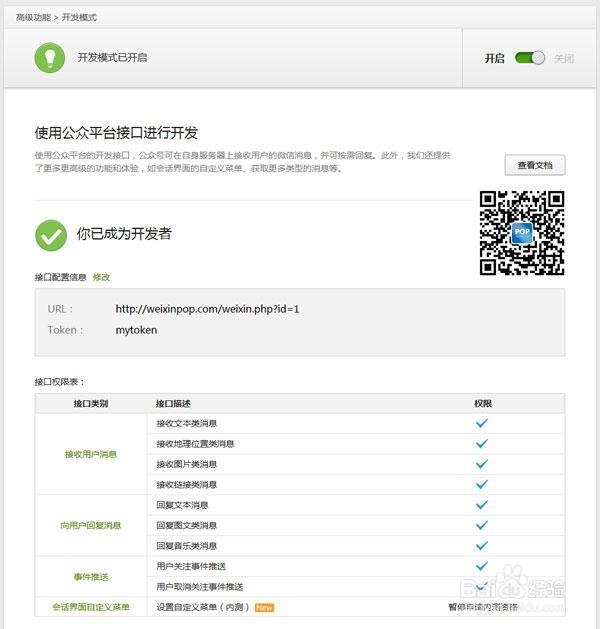The image size is (600, 629).
Task: Click checkmark for 接收链接类消息 permission
Action: coord(482,484)
